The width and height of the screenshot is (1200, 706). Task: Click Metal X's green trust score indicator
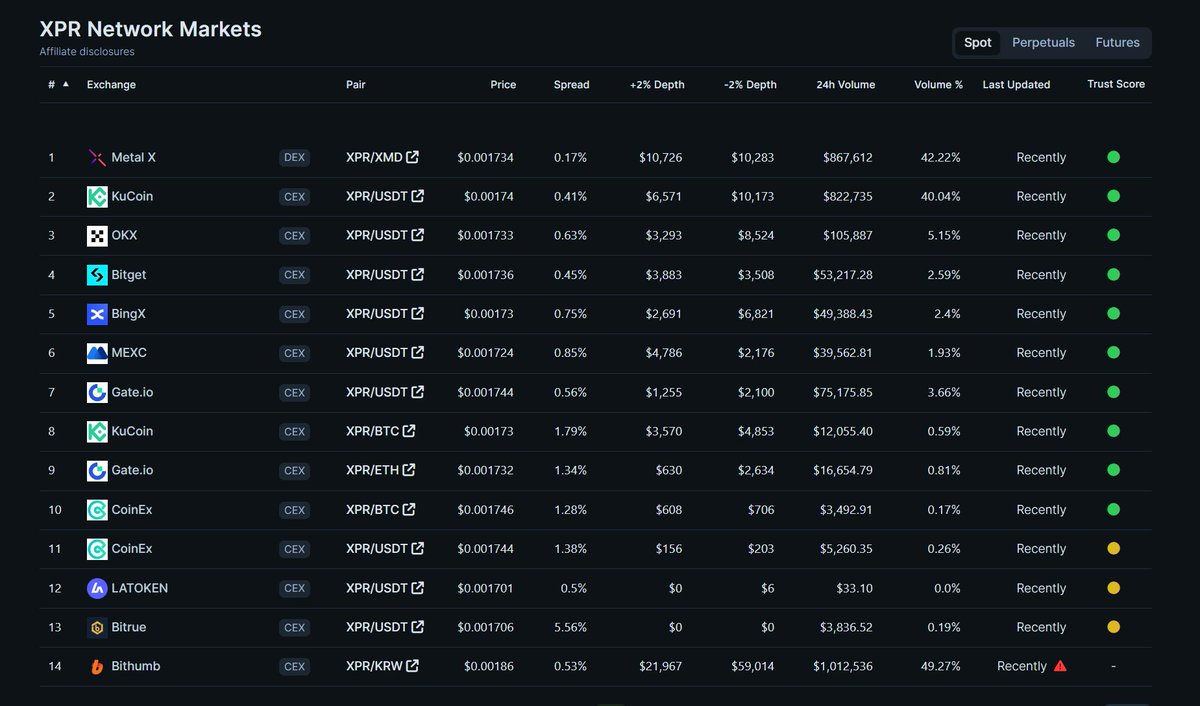(1113, 157)
